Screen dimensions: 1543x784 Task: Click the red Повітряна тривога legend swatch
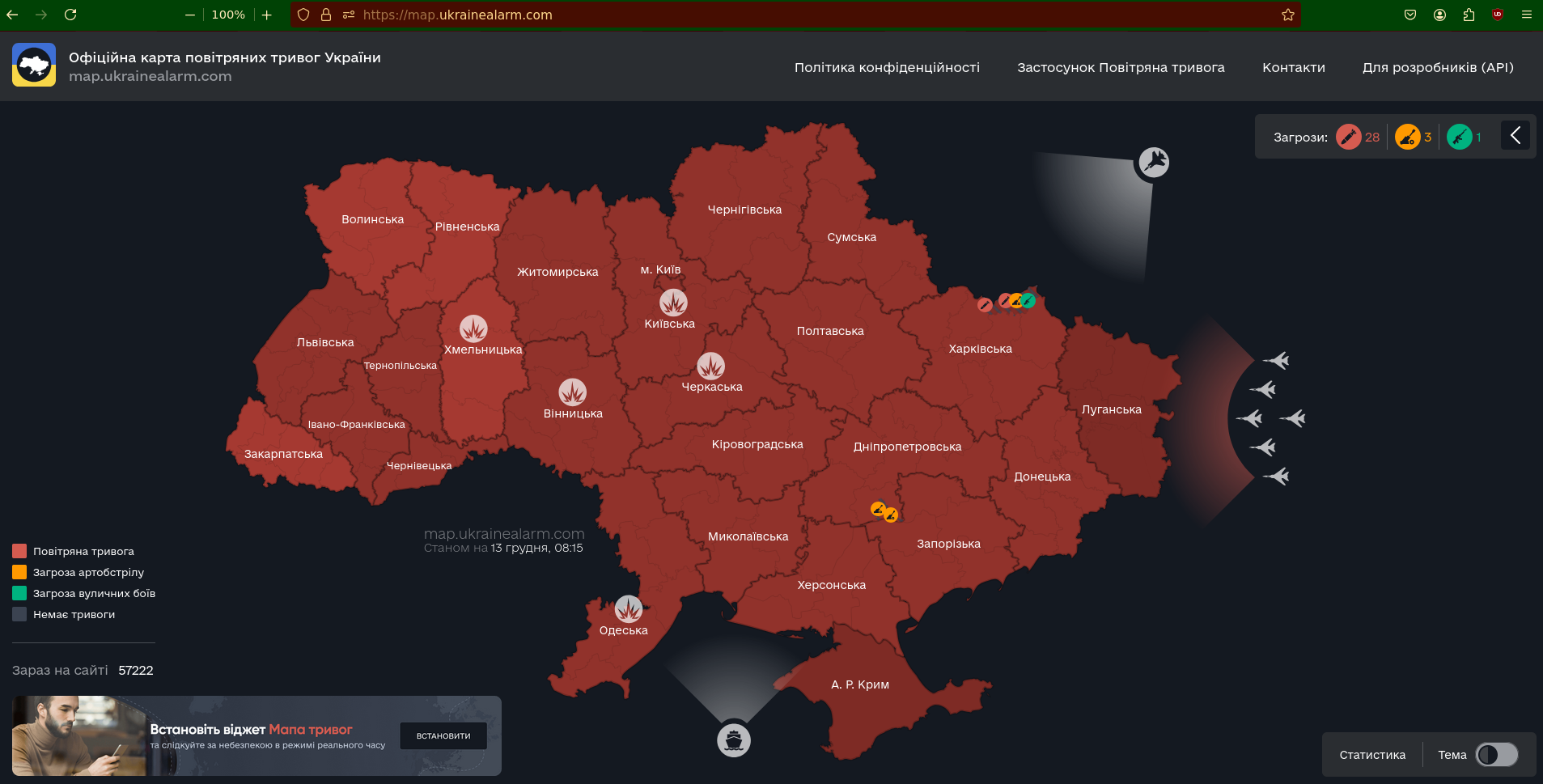coord(19,551)
